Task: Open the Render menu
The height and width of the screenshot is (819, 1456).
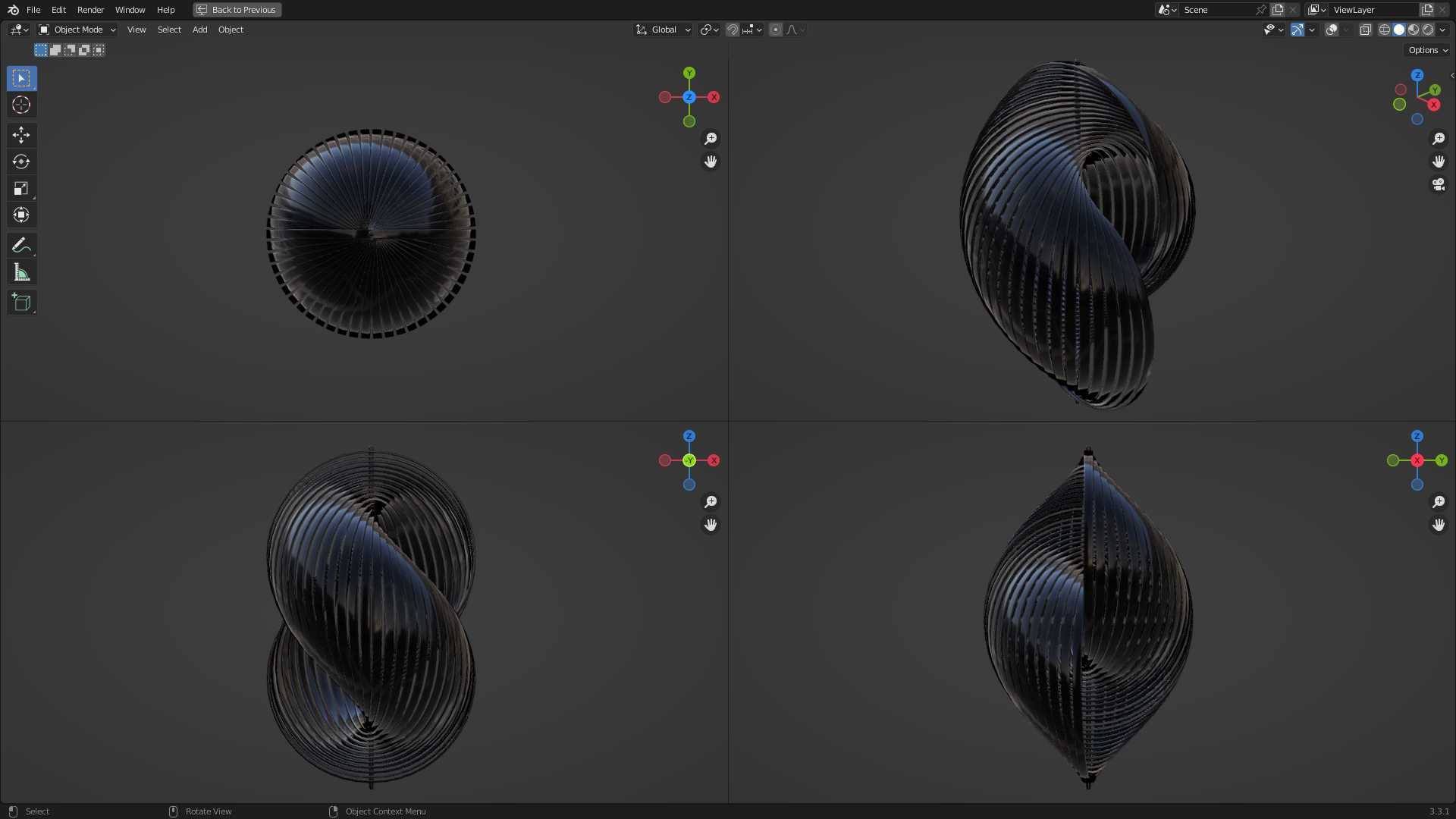Action: click(90, 10)
